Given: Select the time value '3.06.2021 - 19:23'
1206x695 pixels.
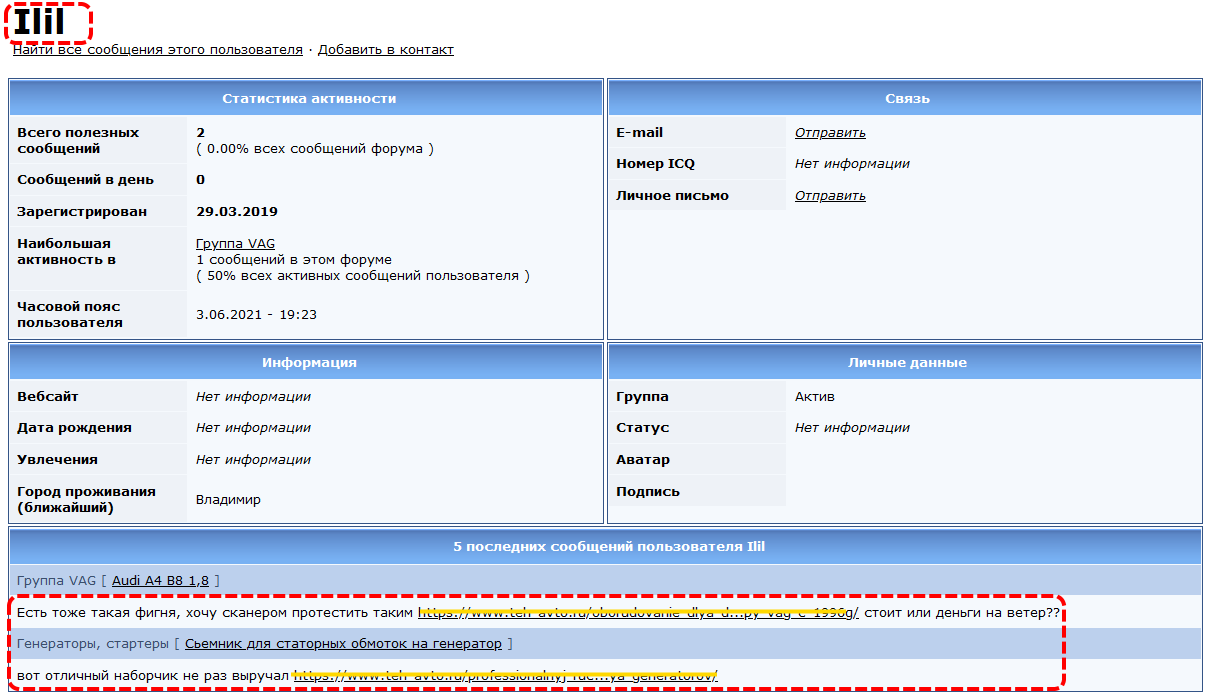Looking at the screenshot, I should tap(256, 314).
